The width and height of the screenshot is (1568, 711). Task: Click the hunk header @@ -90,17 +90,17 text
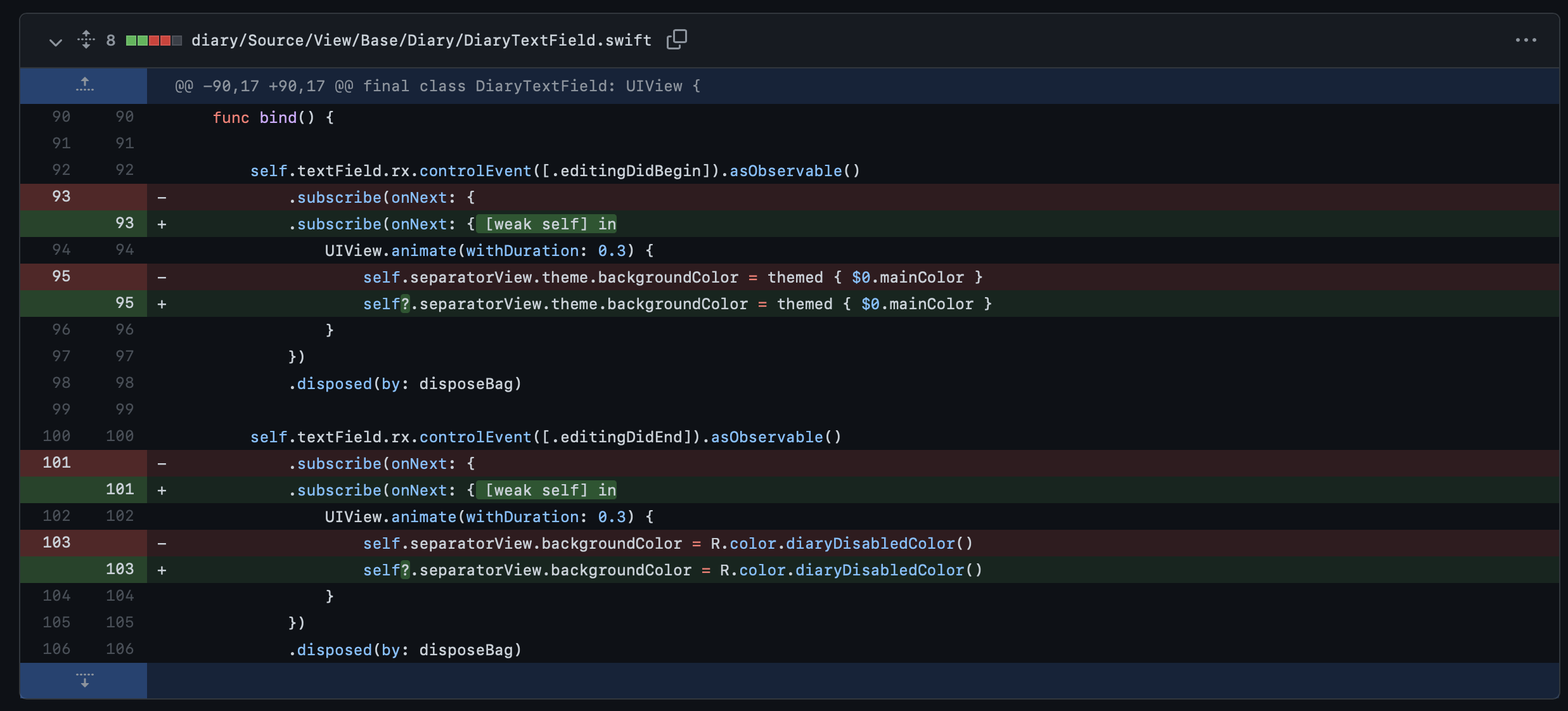click(x=437, y=86)
